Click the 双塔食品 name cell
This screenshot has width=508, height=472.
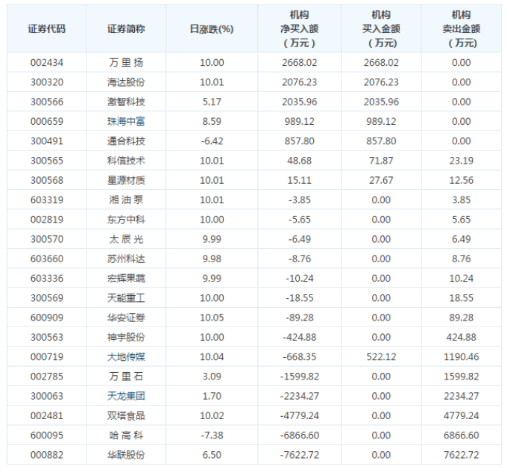(126, 416)
